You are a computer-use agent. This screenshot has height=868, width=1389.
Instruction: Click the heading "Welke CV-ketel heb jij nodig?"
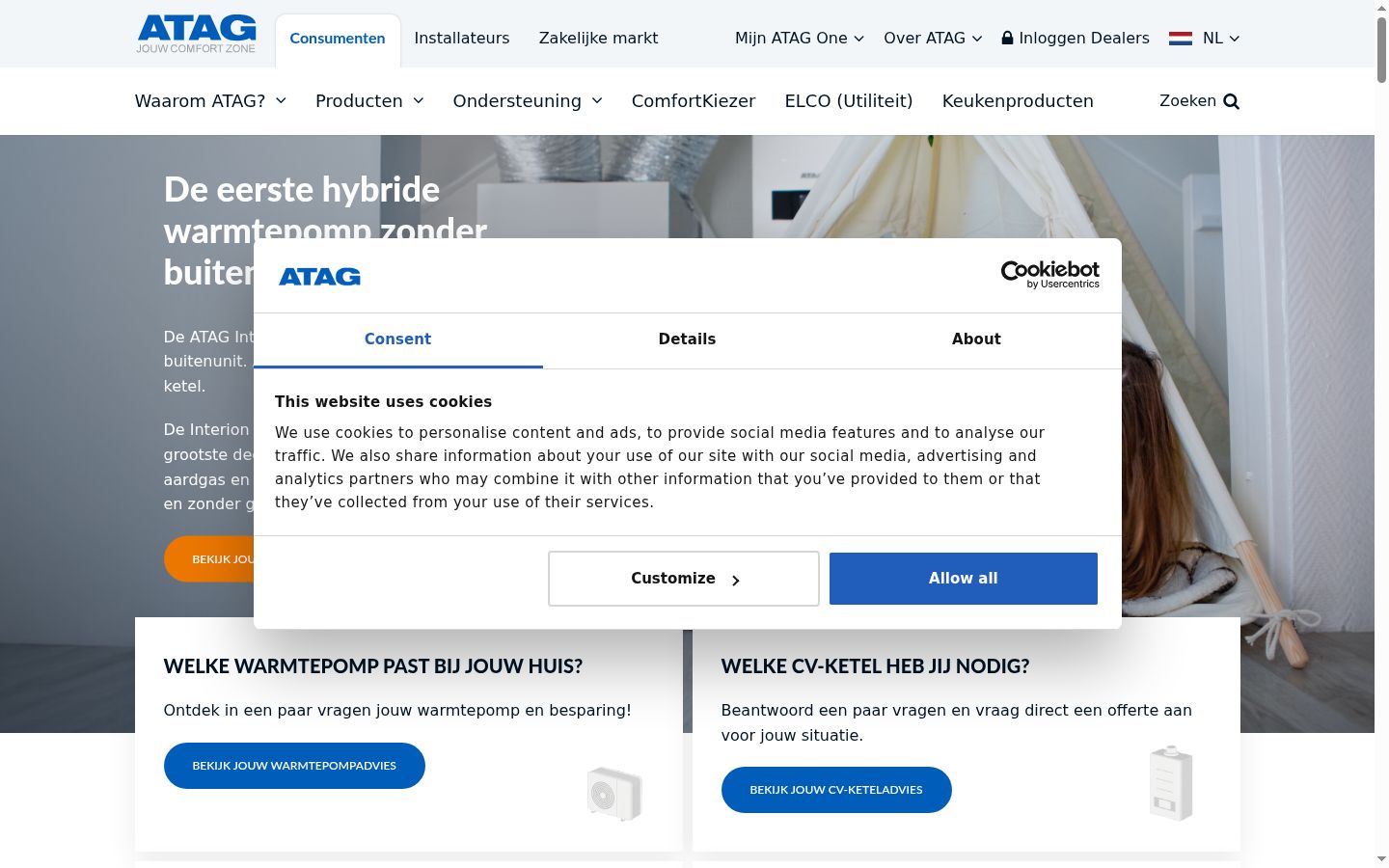875,666
